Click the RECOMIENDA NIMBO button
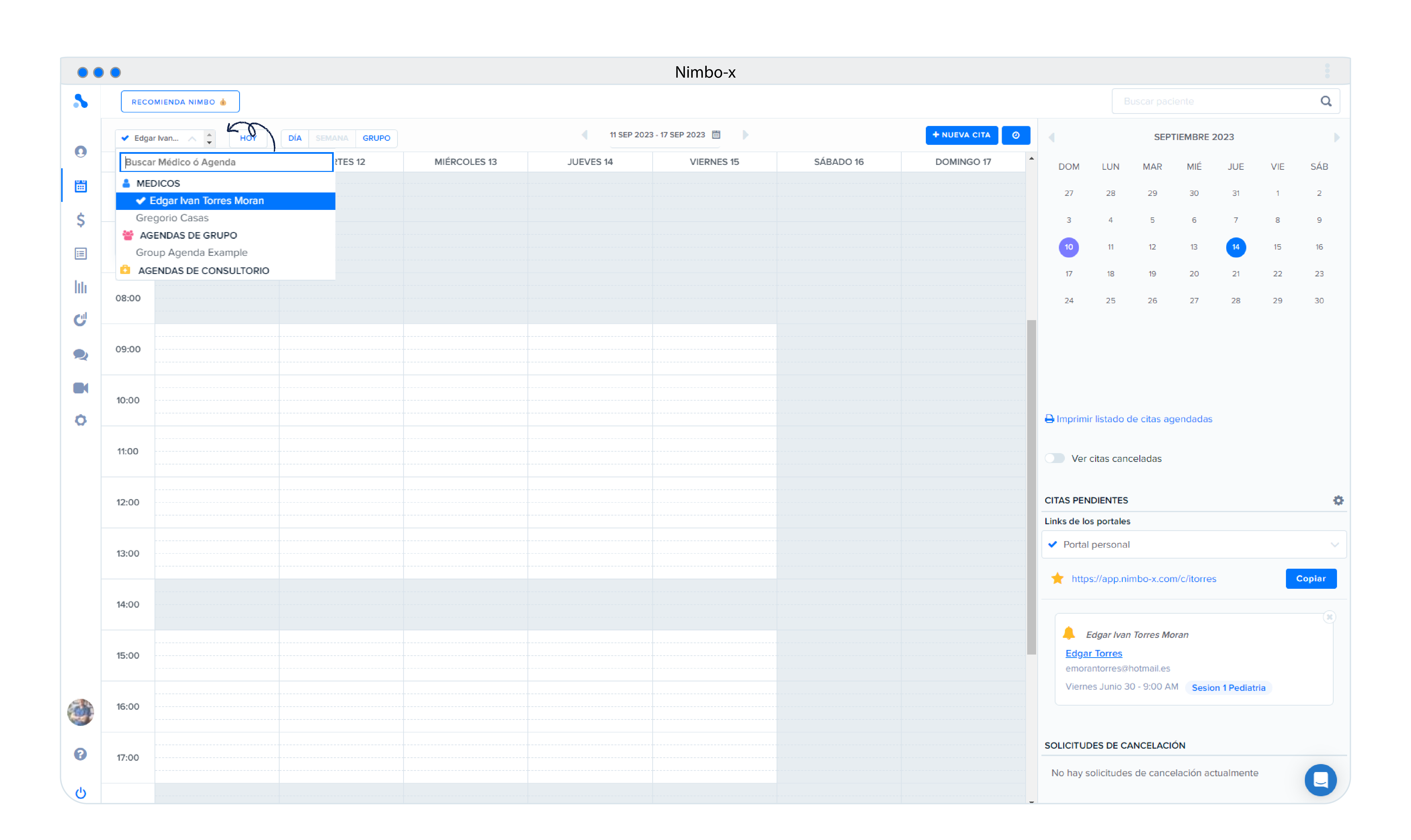 (180, 101)
